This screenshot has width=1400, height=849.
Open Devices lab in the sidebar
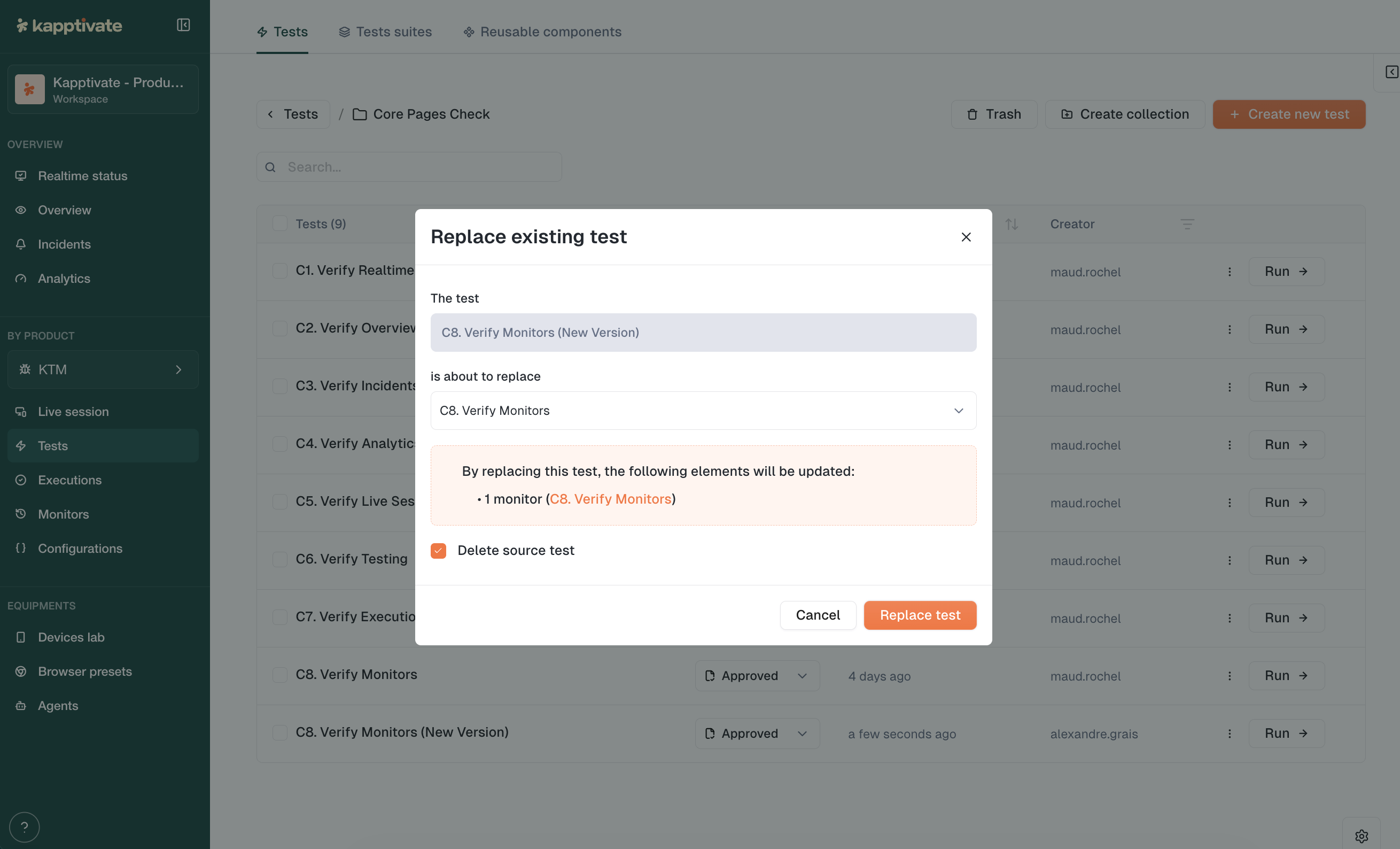point(103,637)
